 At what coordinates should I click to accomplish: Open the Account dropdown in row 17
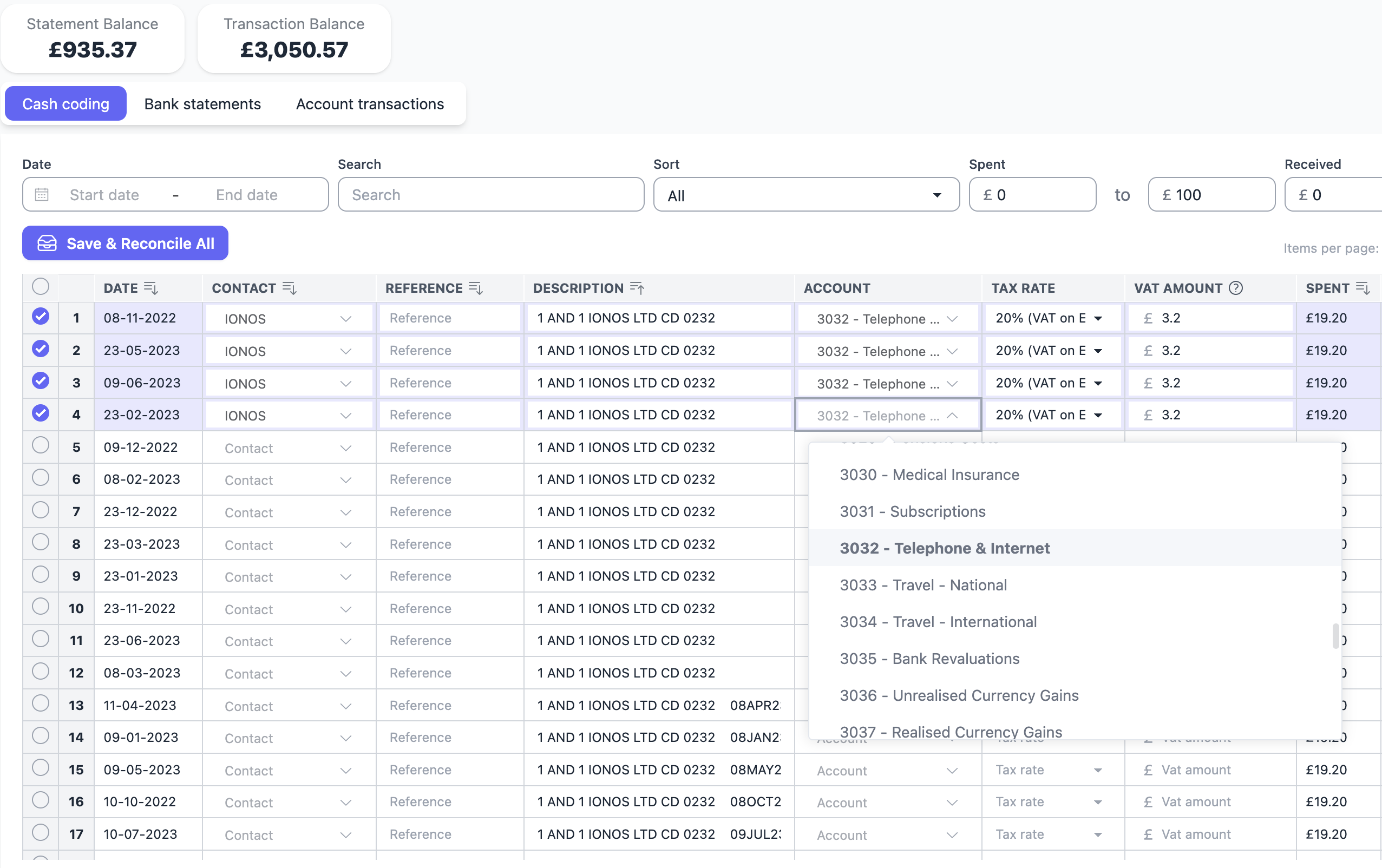click(887, 835)
